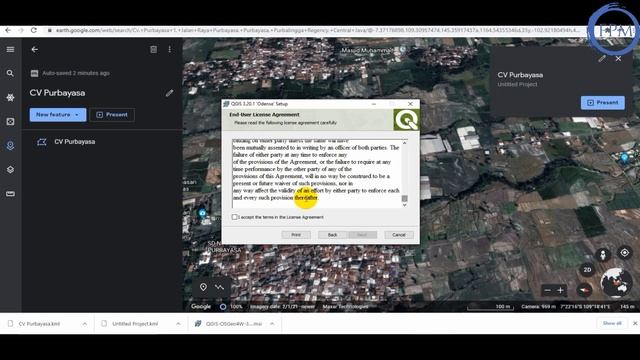Click the table of contents icon in the project panel
640x360 pixels.
(153, 49)
